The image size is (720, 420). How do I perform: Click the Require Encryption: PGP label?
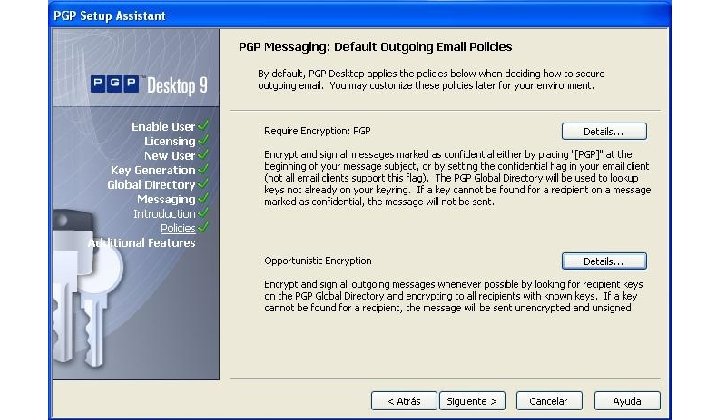coord(317,131)
